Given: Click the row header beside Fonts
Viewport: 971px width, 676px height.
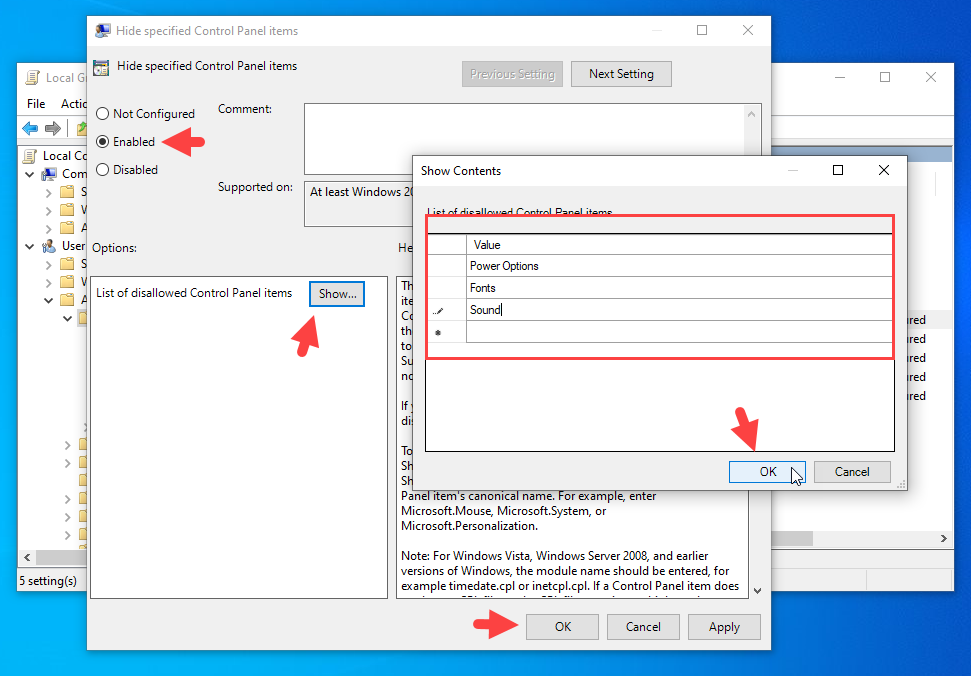Looking at the screenshot, I should (446, 288).
